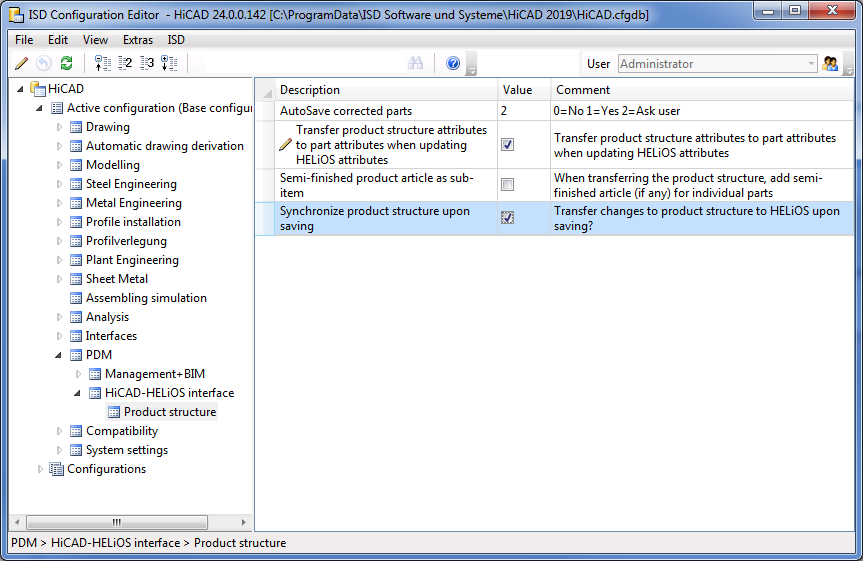The image size is (863, 561).
Task: Open the File menu
Action: tap(24, 40)
